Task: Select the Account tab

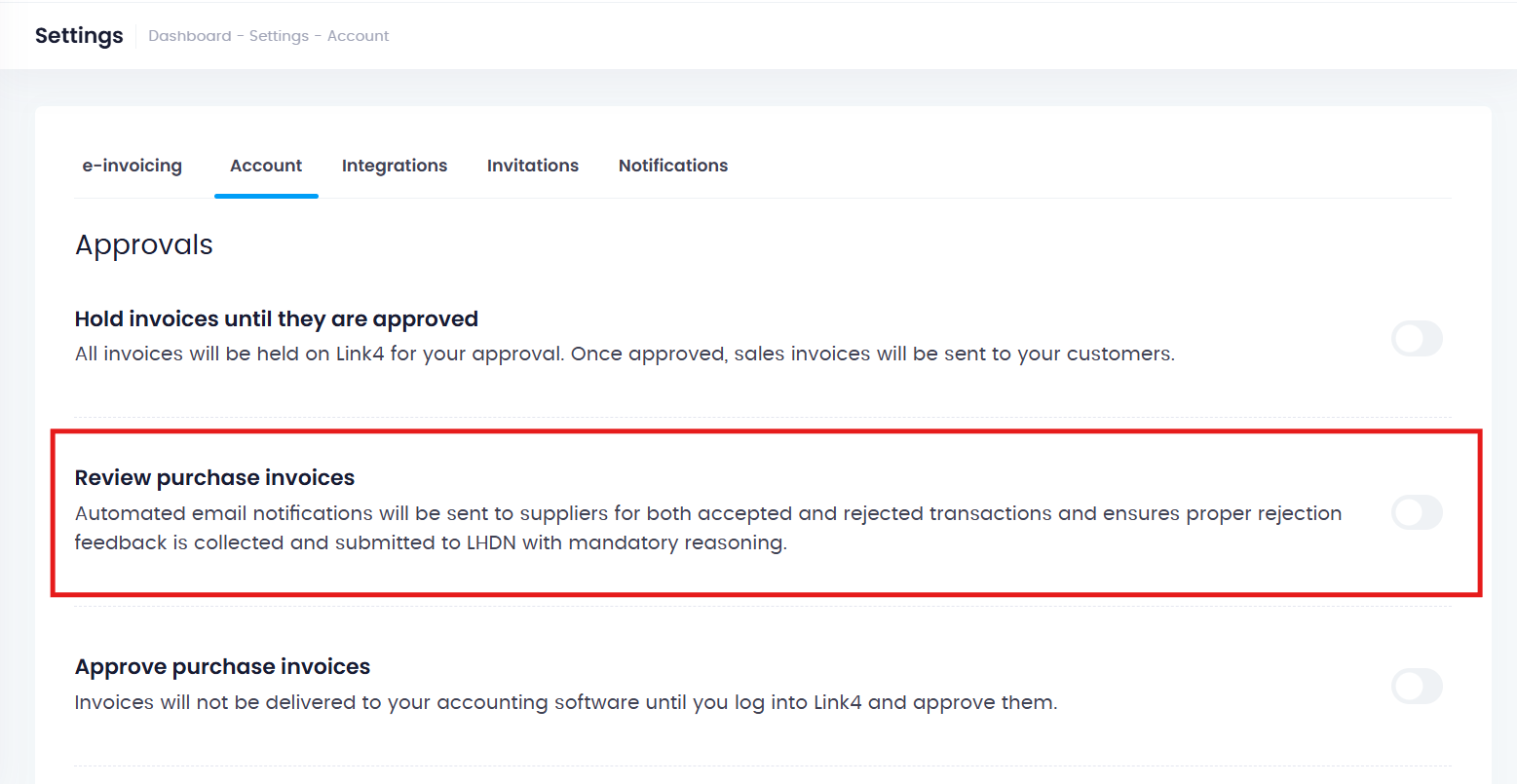Action: point(266,166)
